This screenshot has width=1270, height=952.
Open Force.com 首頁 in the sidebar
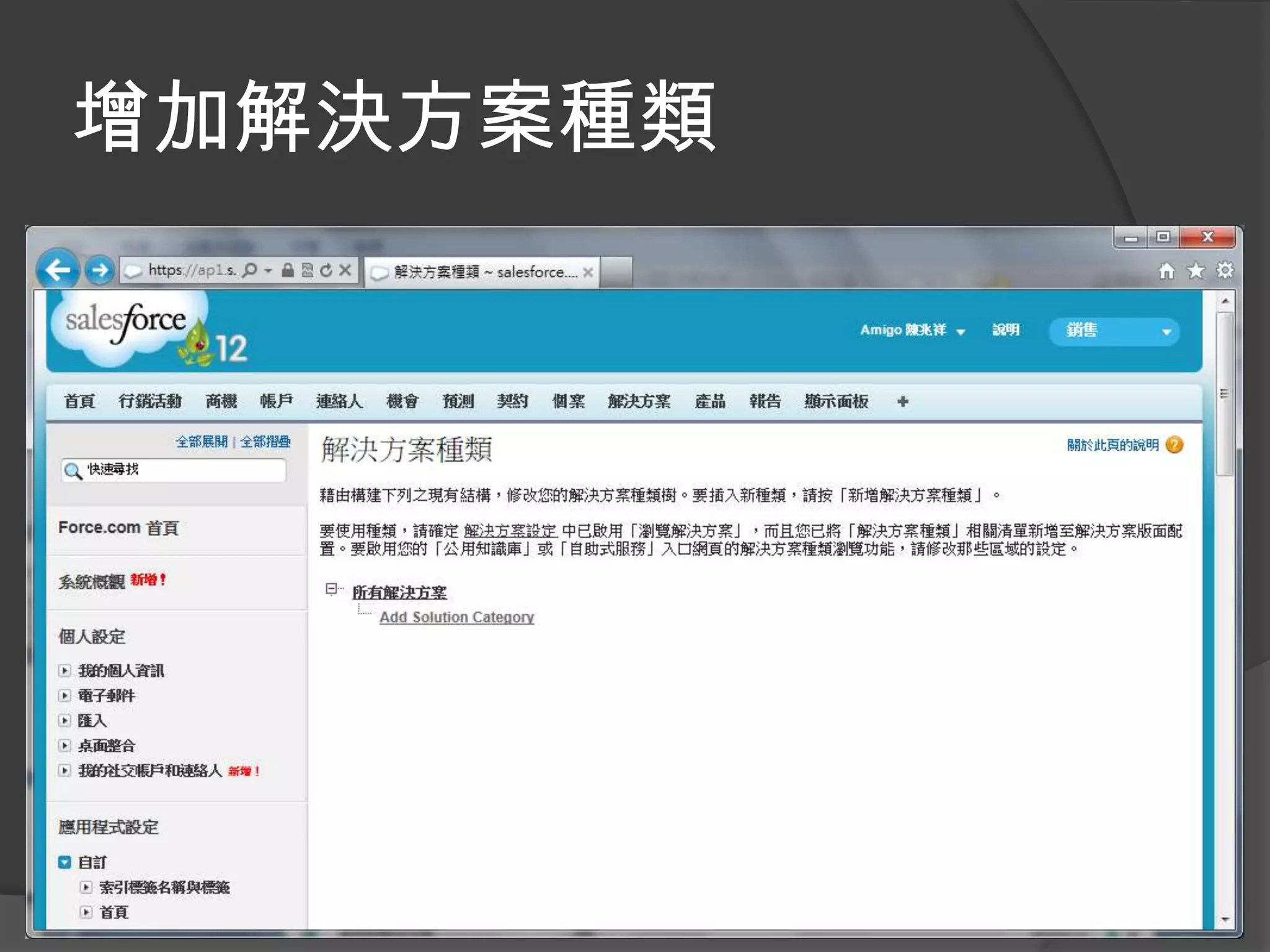(x=118, y=528)
